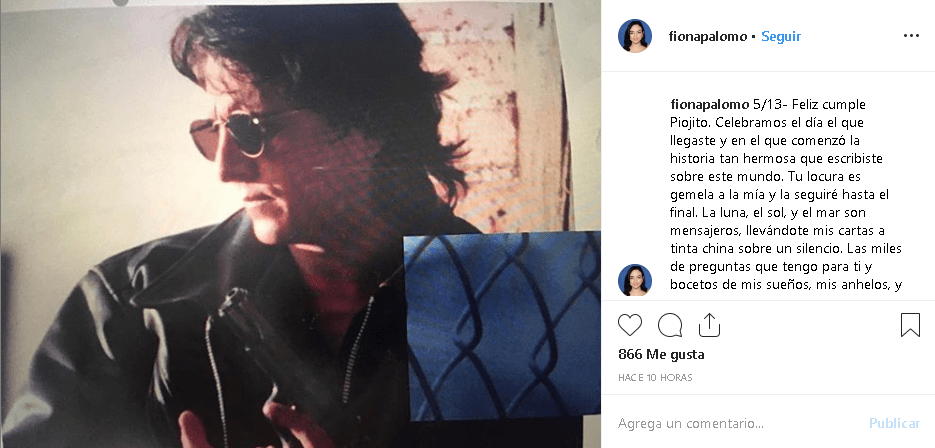Screen dimensions: 935x448
Task: Open the profile picture in the post header
Action: [x=634, y=36]
